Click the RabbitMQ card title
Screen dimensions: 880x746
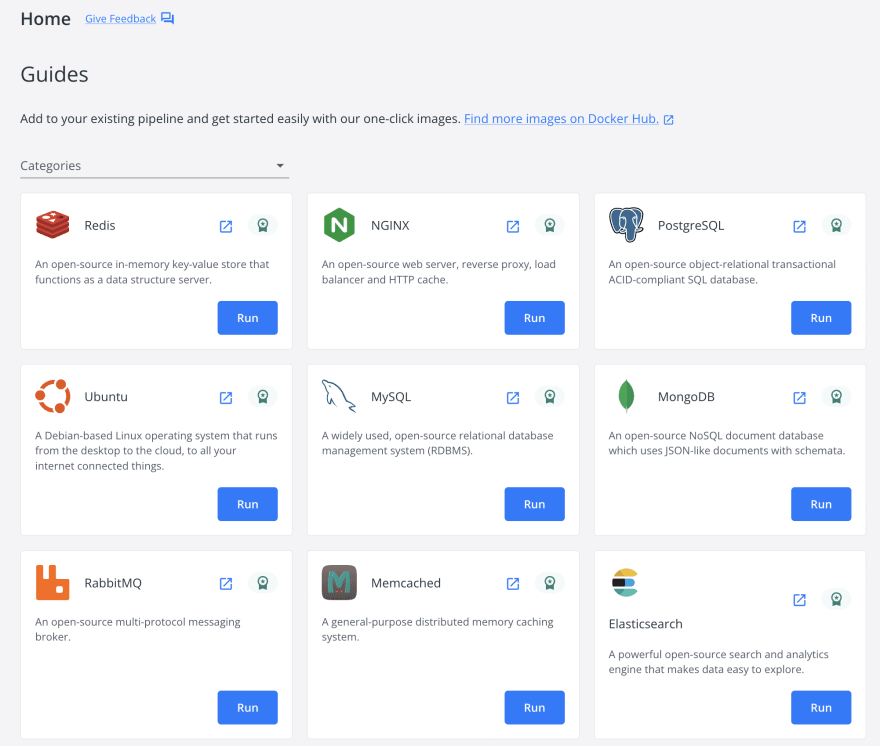tap(113, 583)
